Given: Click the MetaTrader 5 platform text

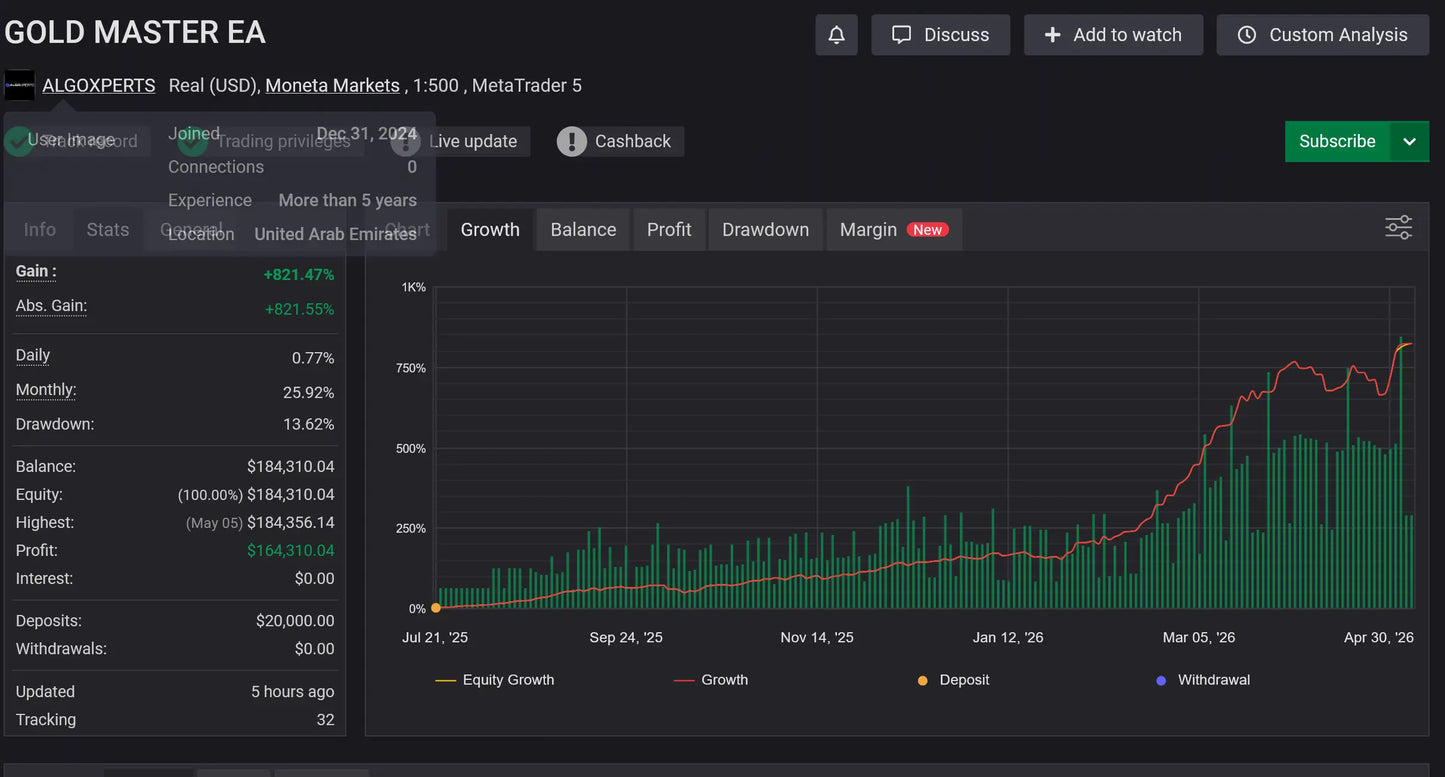Looking at the screenshot, I should point(527,85).
